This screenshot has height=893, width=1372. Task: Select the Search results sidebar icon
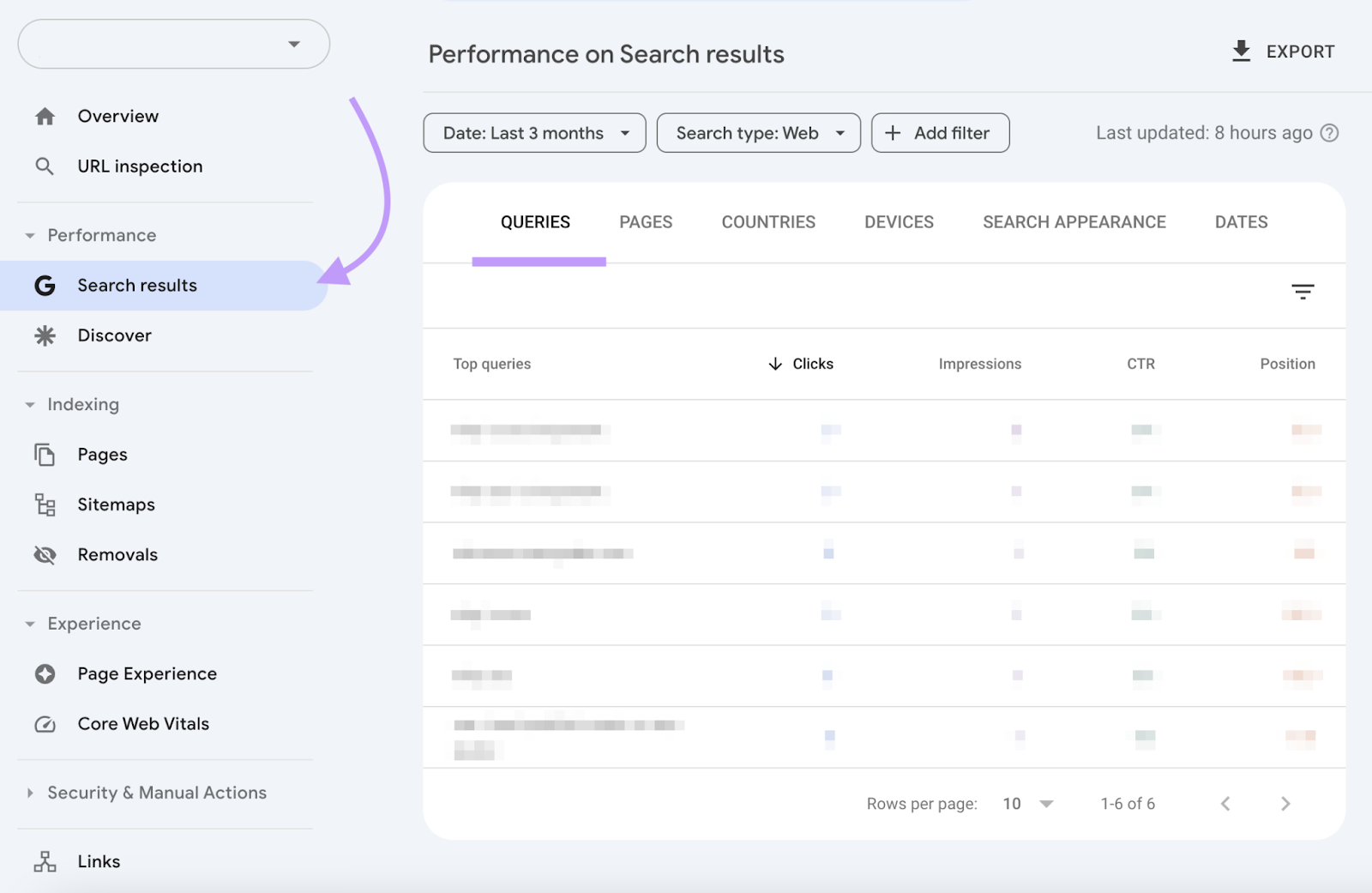coord(44,285)
